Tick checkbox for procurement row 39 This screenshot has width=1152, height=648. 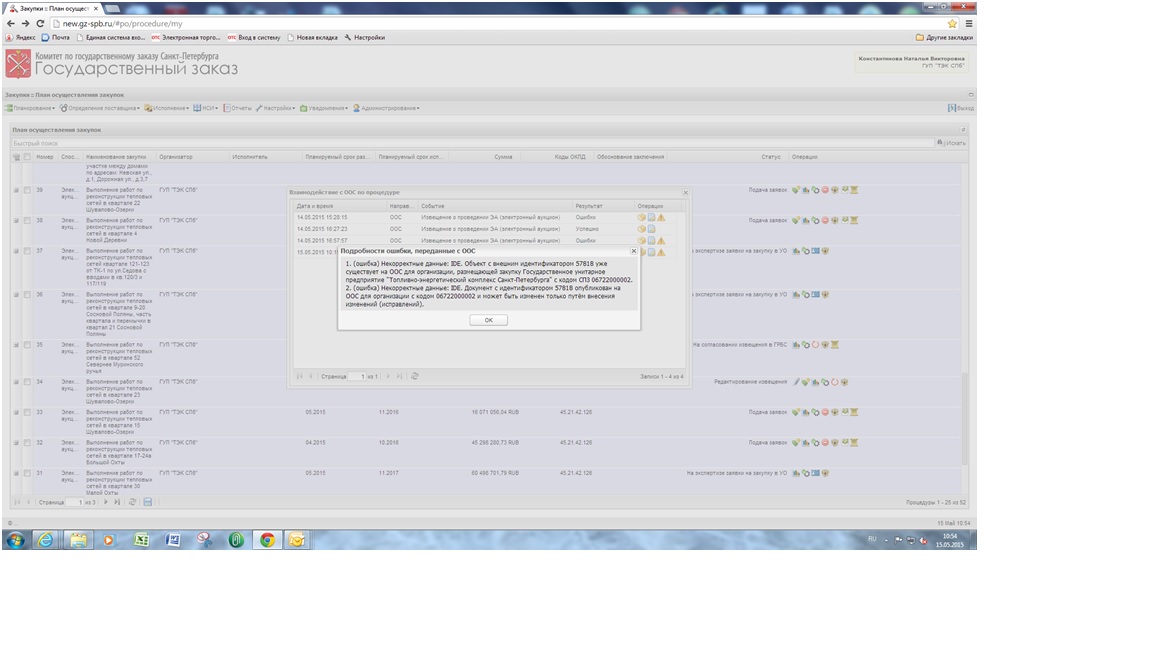27,190
